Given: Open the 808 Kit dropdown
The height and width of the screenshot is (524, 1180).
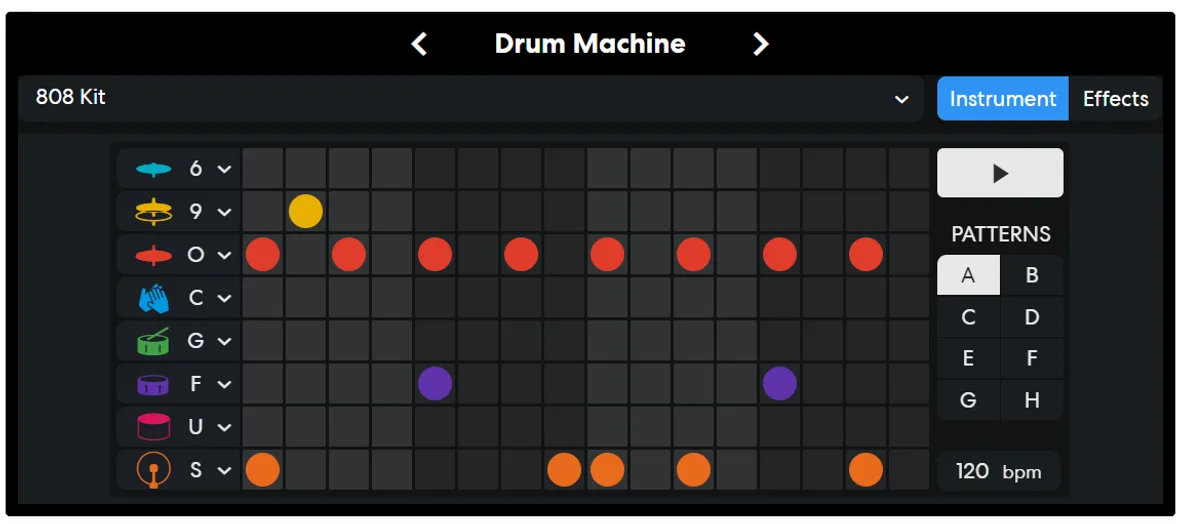Looking at the screenshot, I should pyautogui.click(x=471, y=99).
